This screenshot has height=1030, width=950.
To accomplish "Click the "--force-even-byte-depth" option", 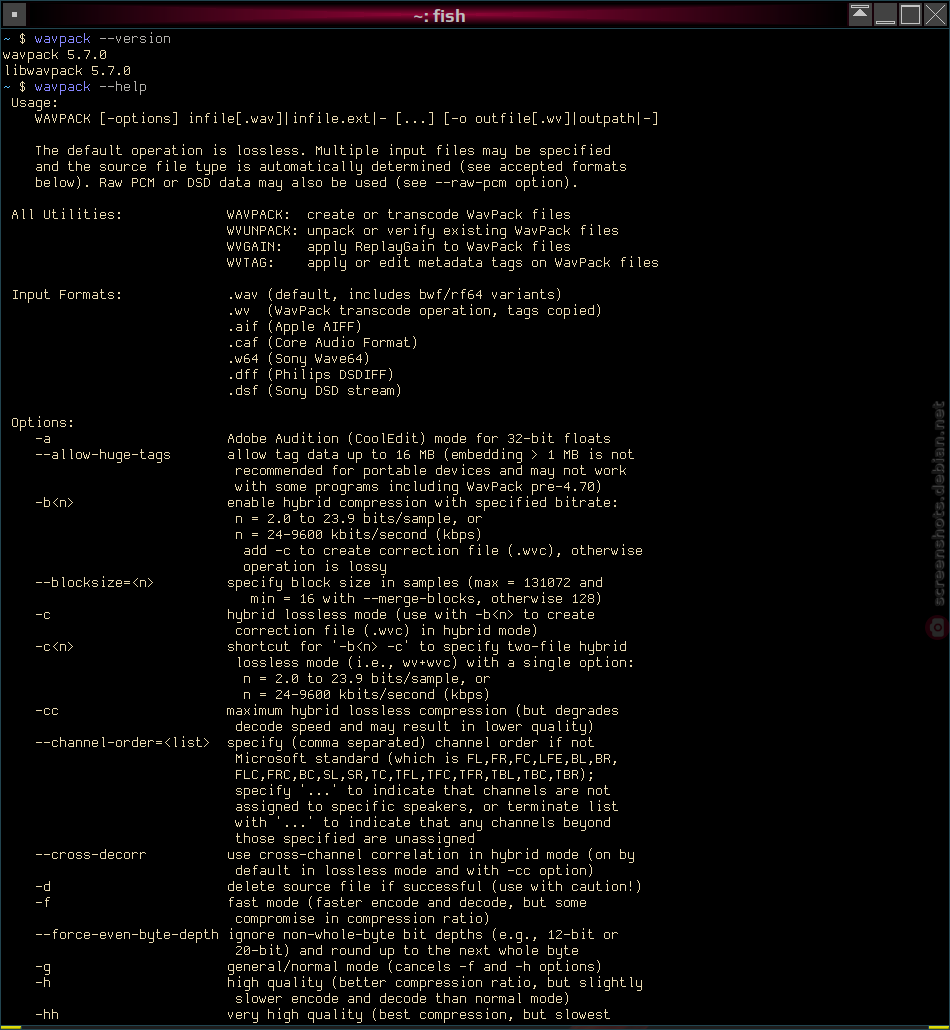I will pos(127,935).
